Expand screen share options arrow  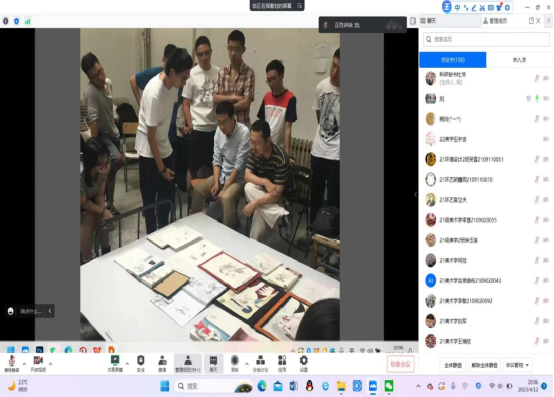127,363
